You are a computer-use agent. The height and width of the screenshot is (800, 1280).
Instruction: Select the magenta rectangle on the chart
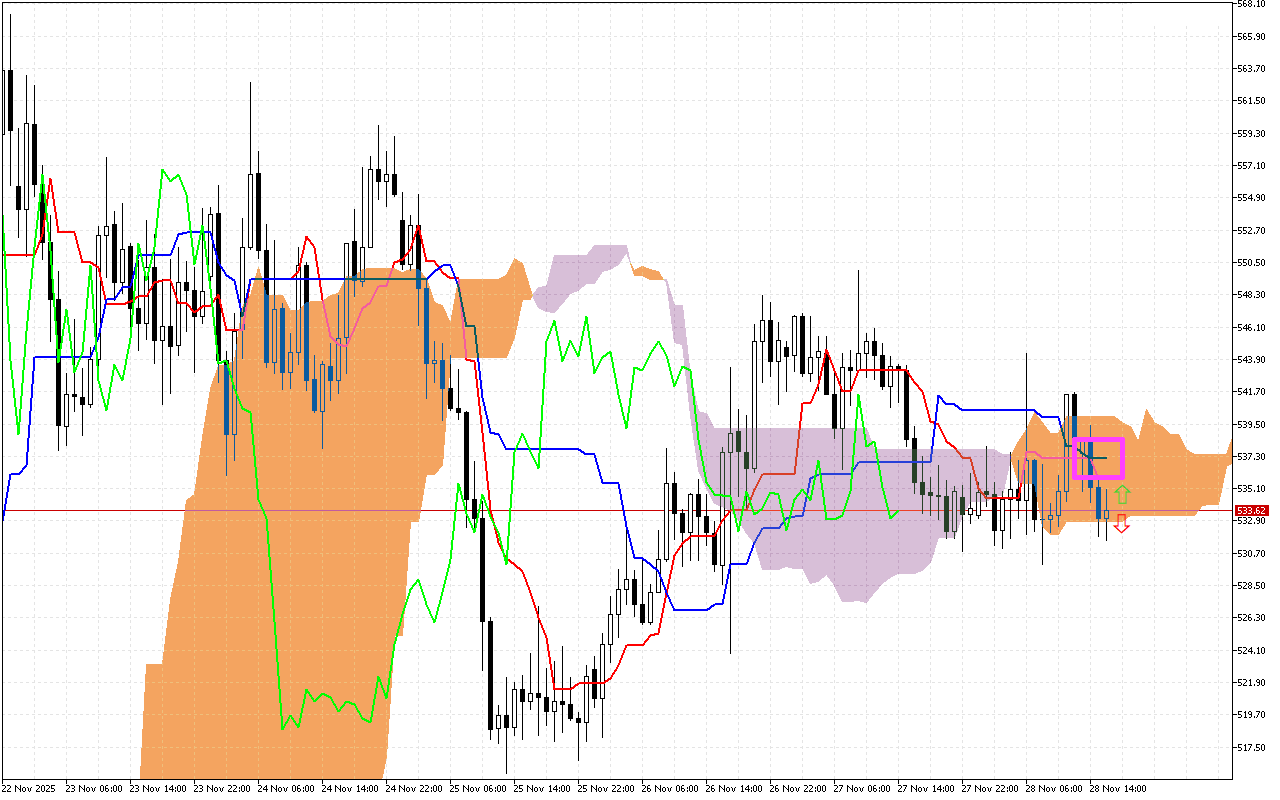tap(1098, 458)
